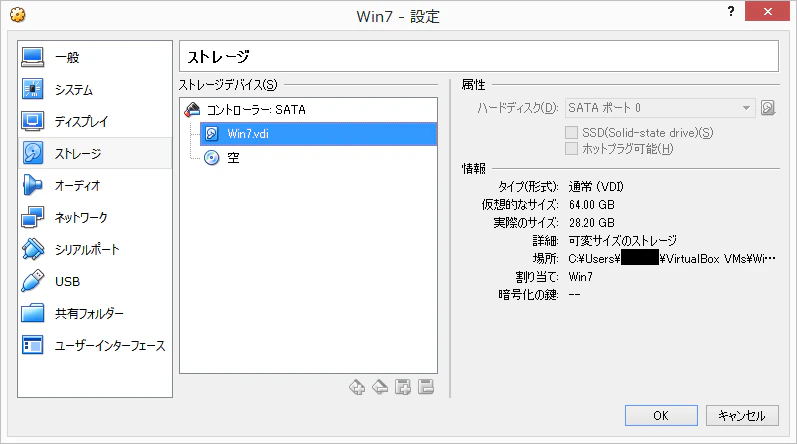797x444 pixels.
Task: Open the システム settings category
Action: click(x=95, y=89)
